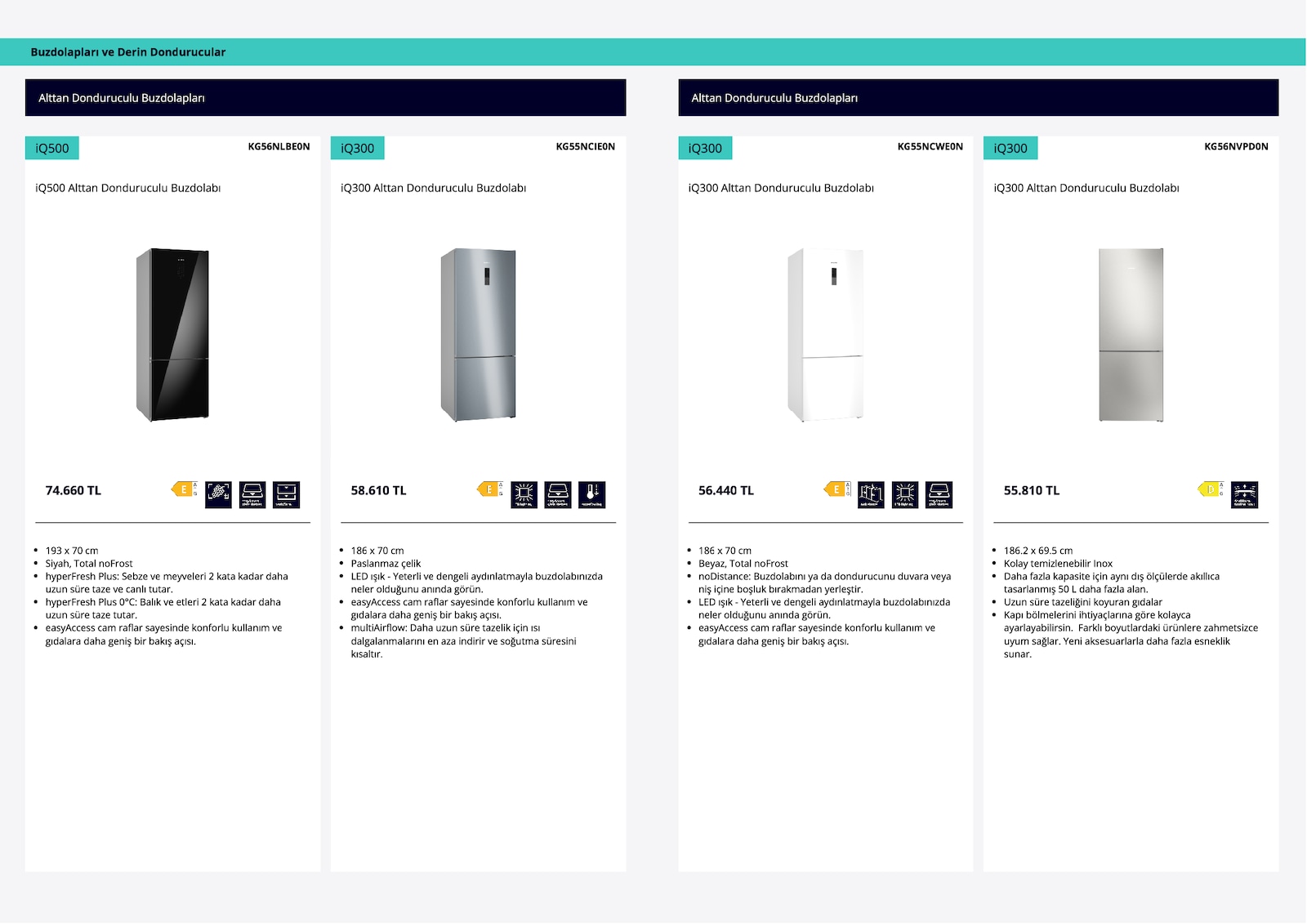Click model code KG56NLBE0N
1307x924 pixels.
pos(279,147)
